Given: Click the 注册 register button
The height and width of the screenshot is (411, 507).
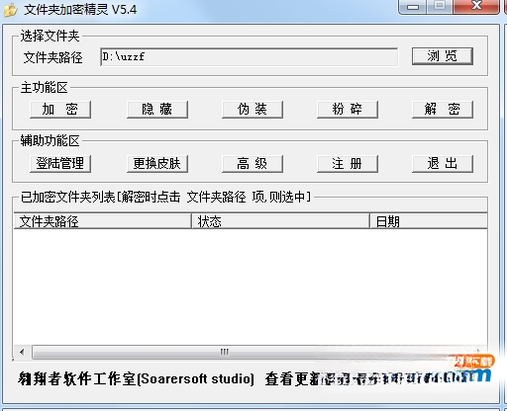Looking at the screenshot, I should (x=347, y=164).
